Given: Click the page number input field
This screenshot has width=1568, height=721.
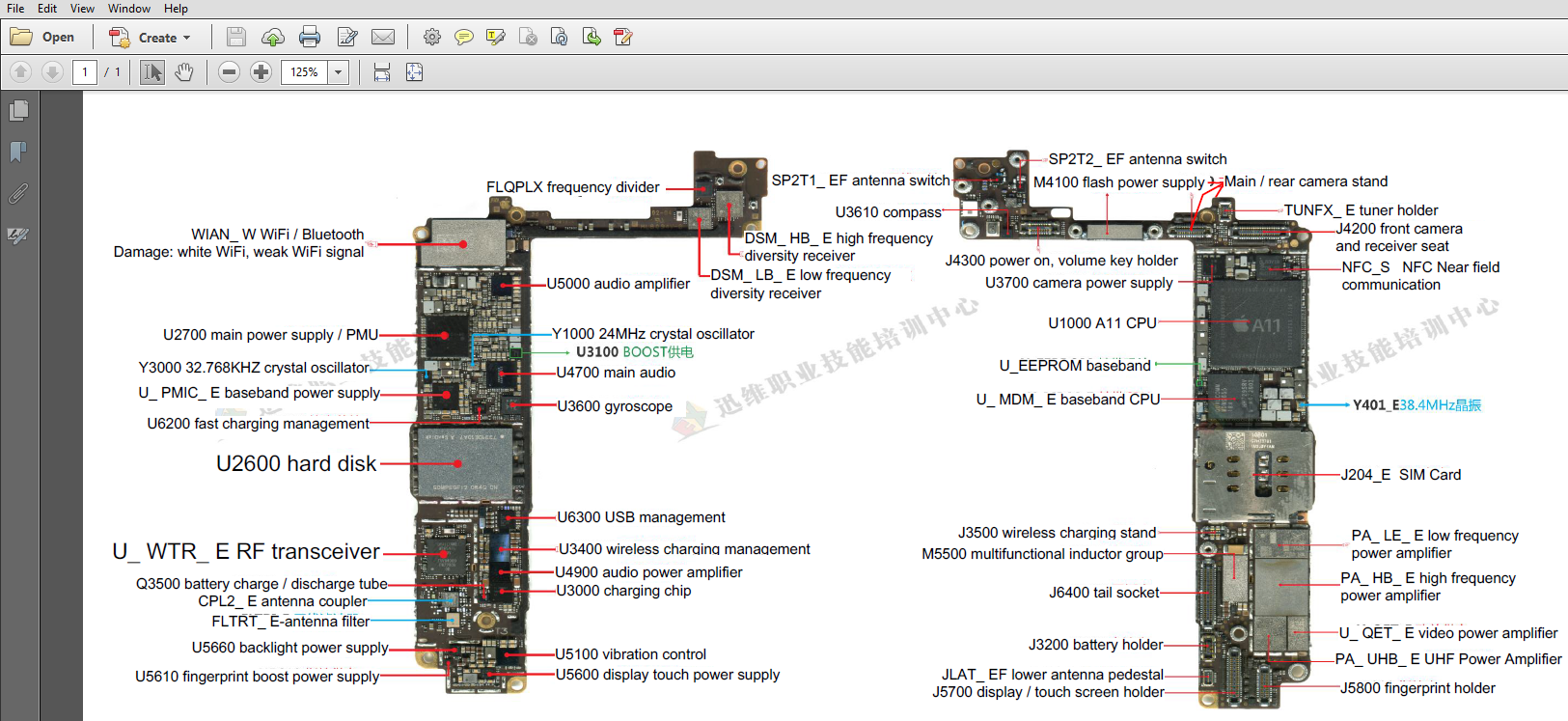Looking at the screenshot, I should [85, 72].
